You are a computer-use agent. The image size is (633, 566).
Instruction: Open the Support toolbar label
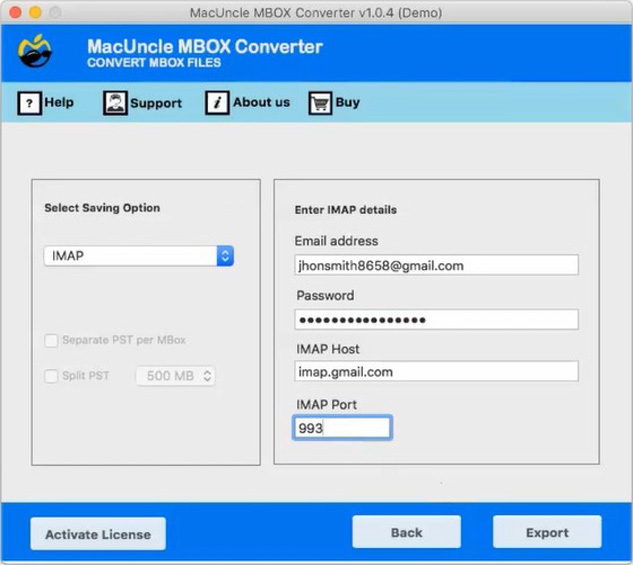coord(156,103)
